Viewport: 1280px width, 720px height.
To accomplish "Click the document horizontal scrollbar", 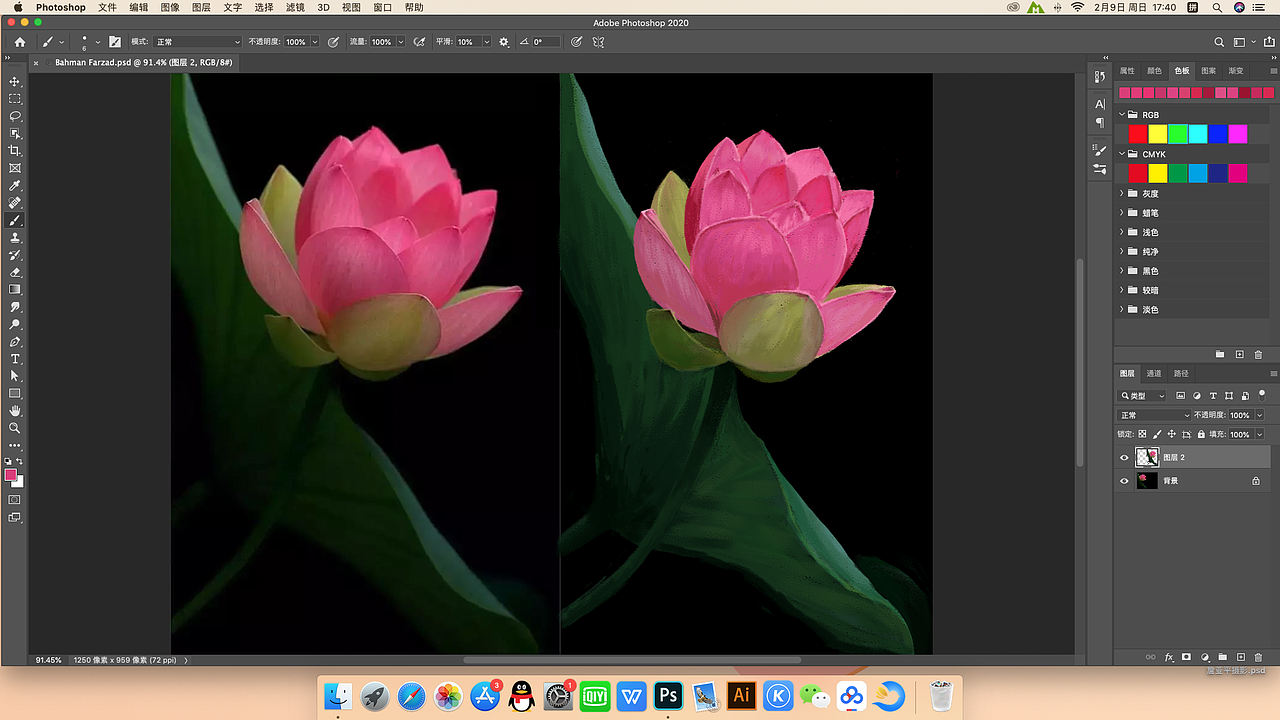I will coord(632,660).
